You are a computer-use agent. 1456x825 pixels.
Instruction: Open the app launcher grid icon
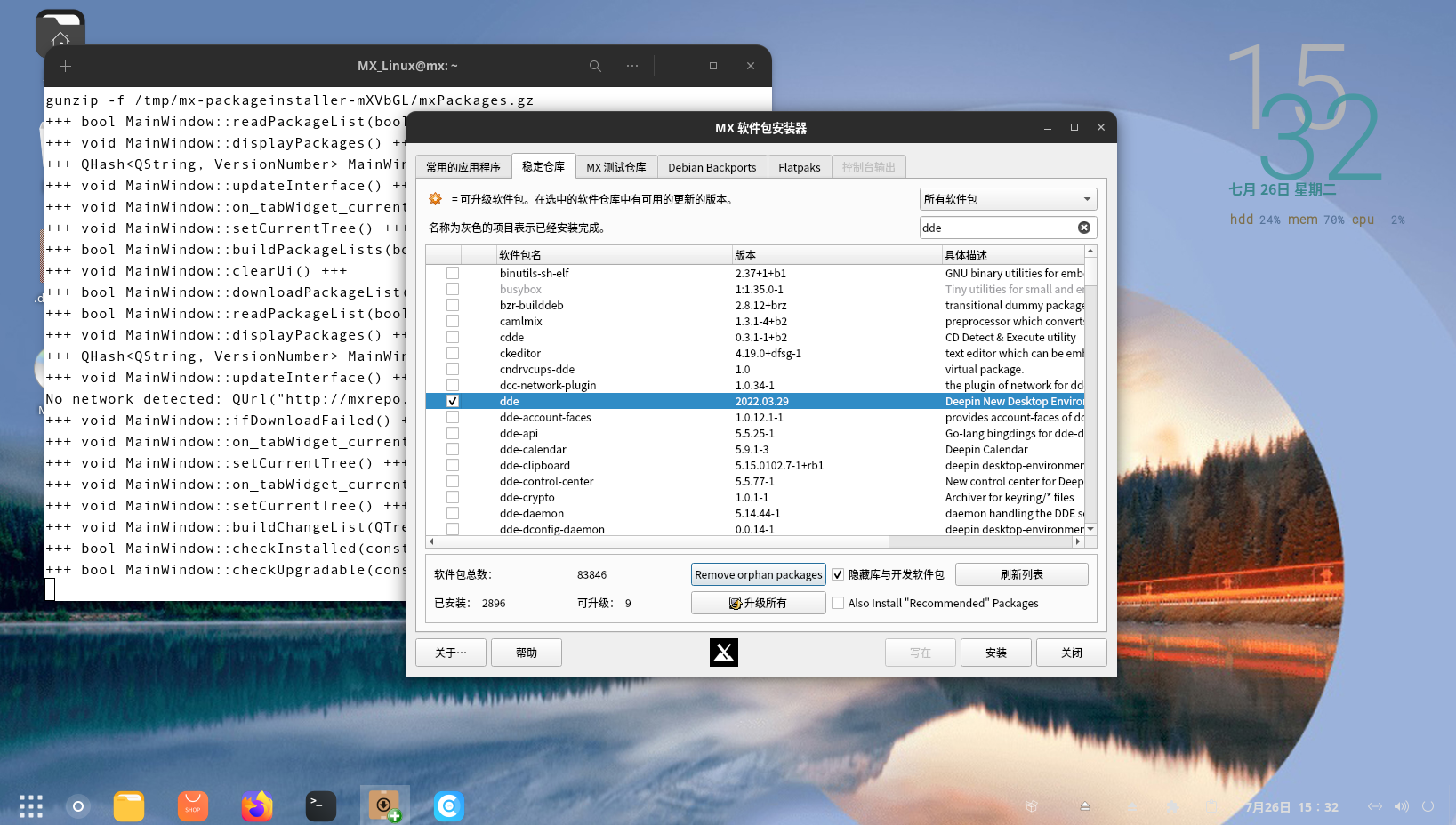click(31, 806)
